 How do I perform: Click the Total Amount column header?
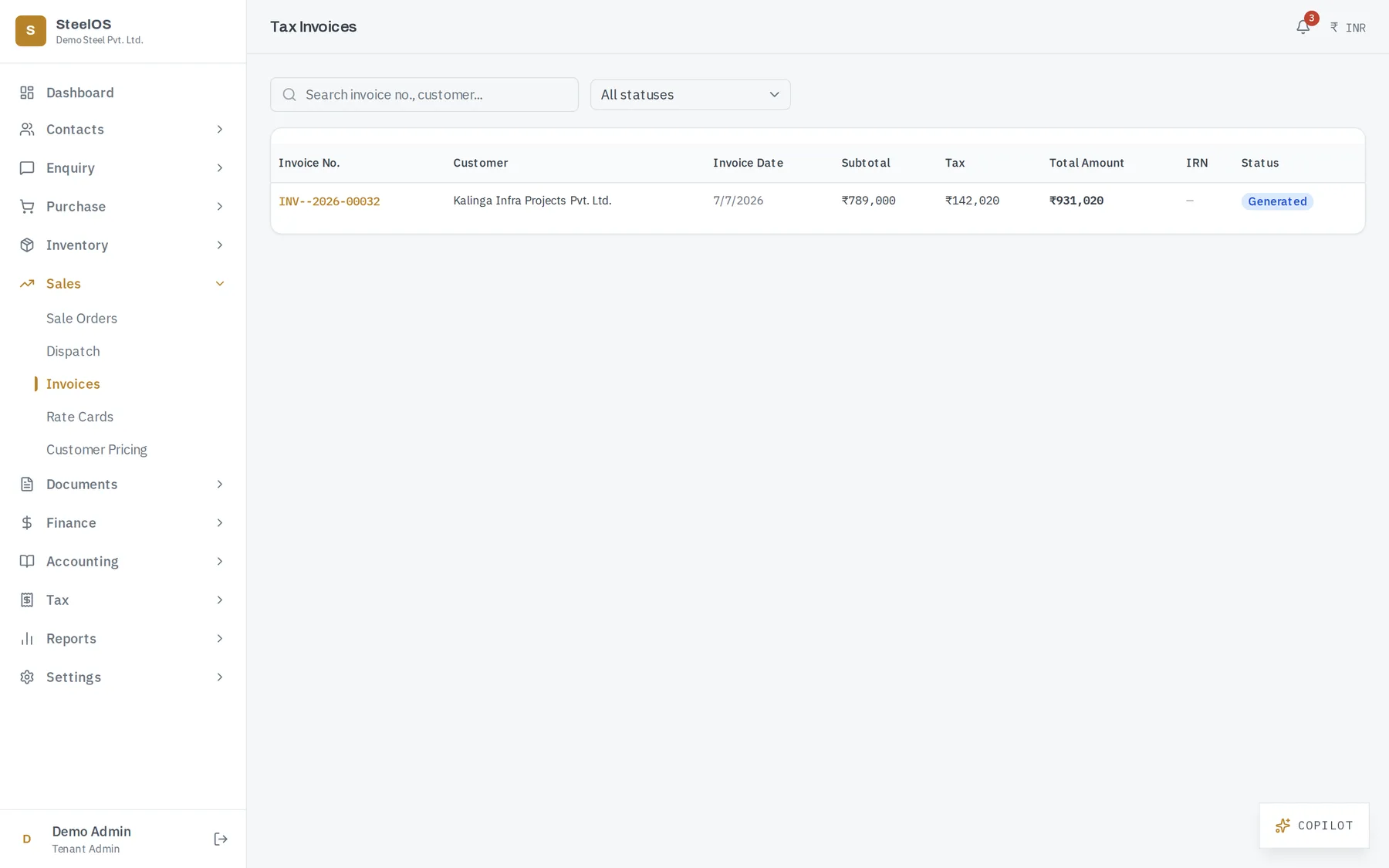tap(1087, 163)
